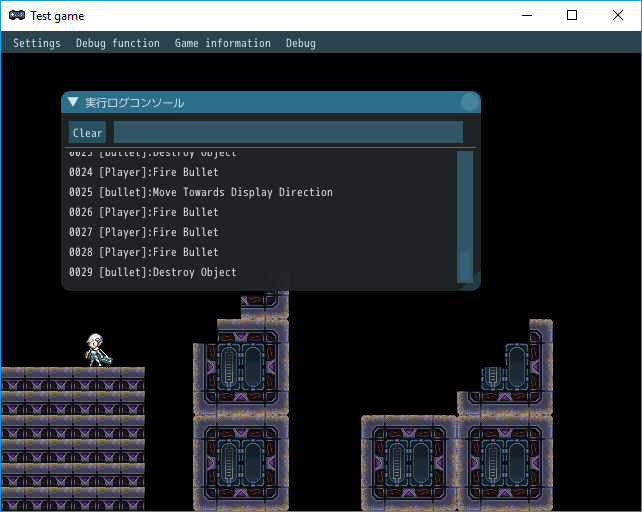This screenshot has width=642, height=512.
Task: Click the log console resize grip corner
Action: click(x=472, y=283)
